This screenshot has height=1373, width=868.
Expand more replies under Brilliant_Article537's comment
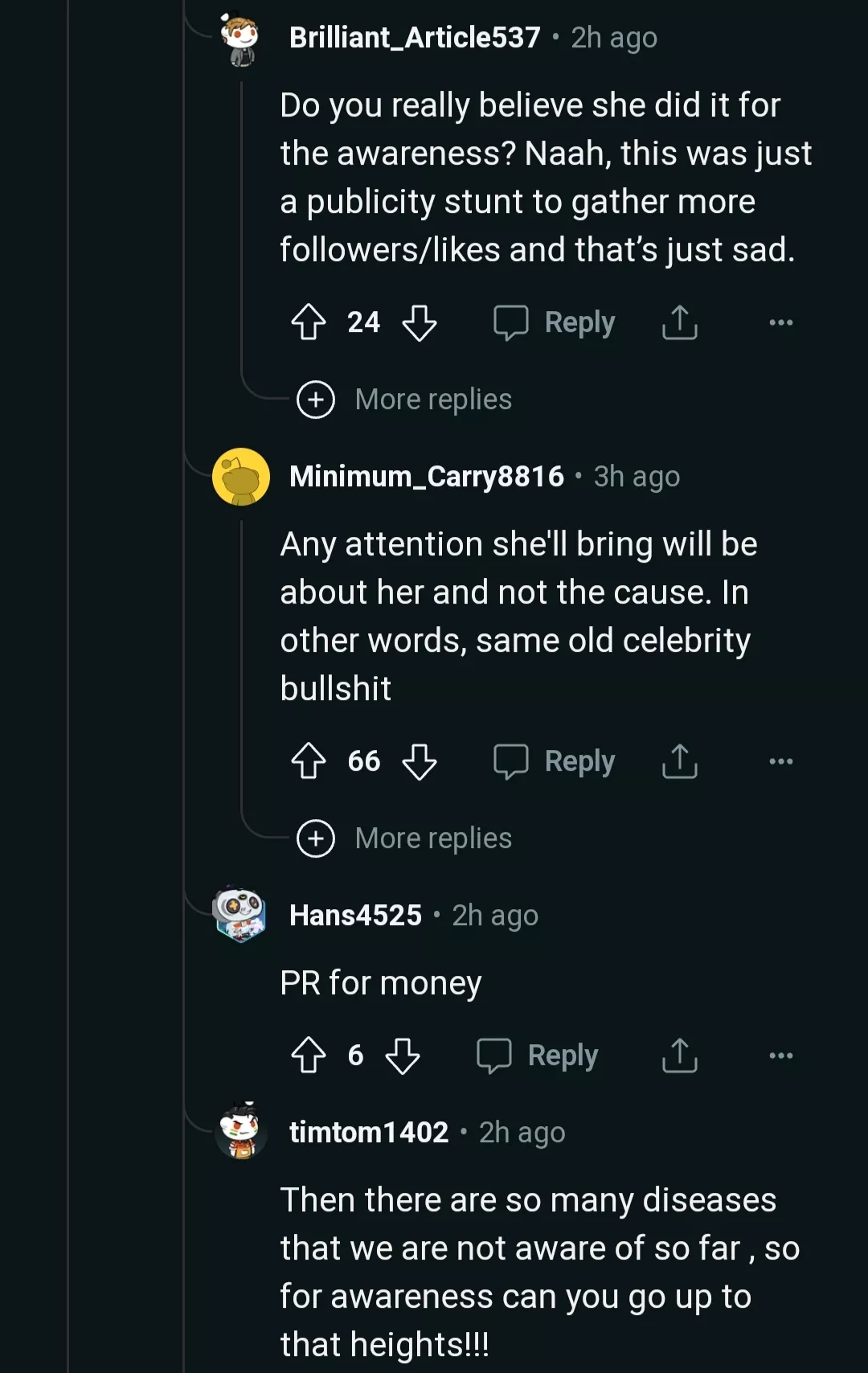405,400
